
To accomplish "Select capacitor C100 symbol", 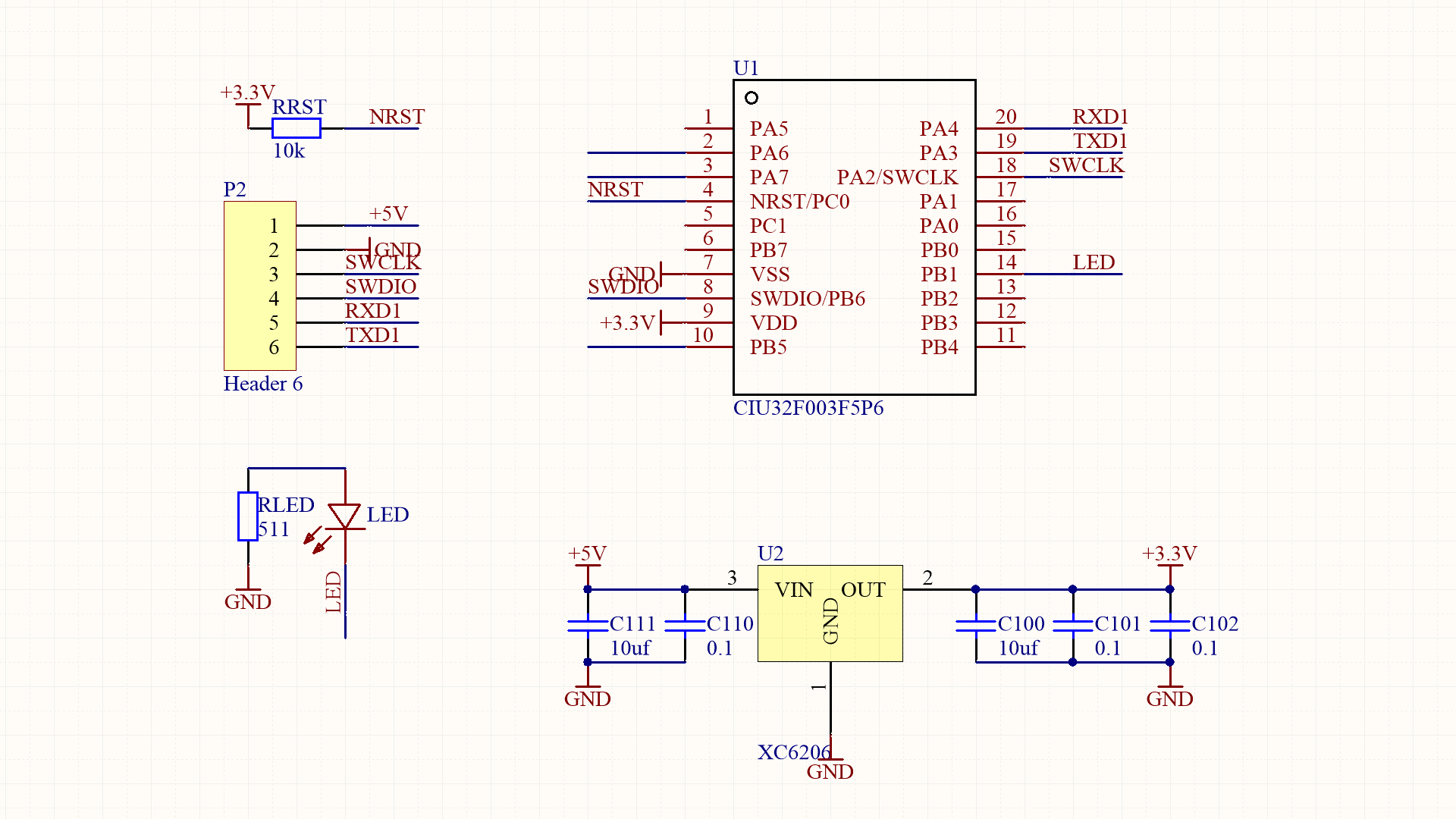I will pos(976,626).
